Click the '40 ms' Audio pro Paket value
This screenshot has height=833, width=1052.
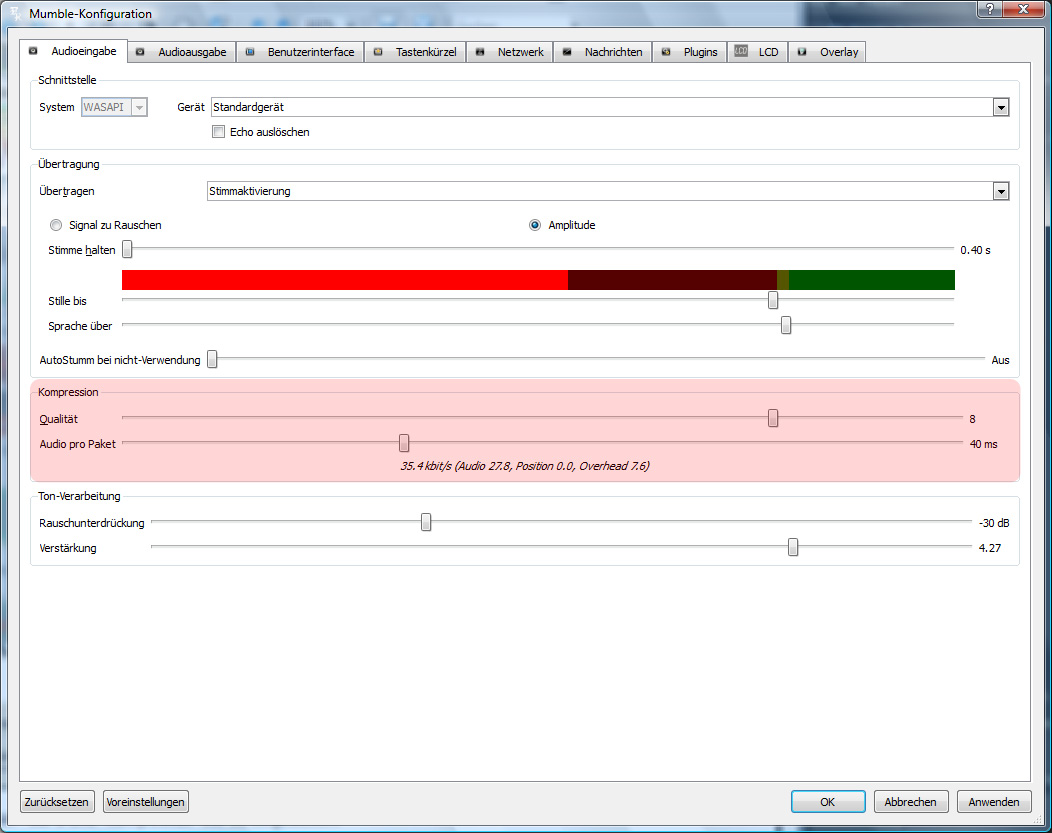coord(984,444)
